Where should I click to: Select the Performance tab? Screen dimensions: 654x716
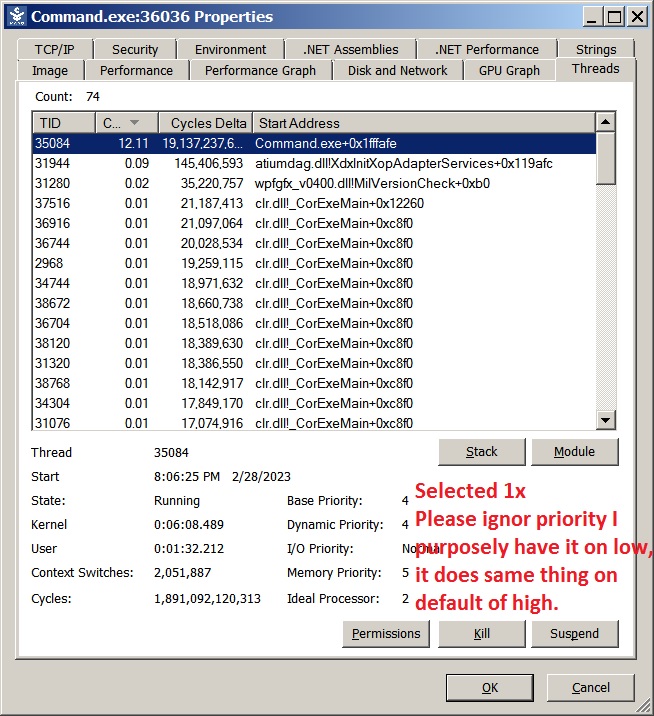point(136,70)
